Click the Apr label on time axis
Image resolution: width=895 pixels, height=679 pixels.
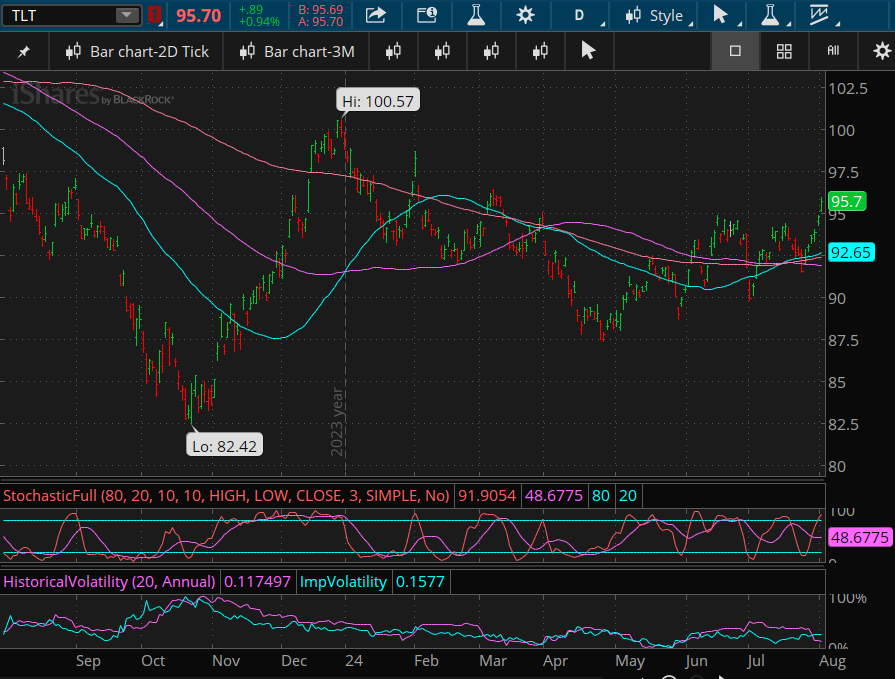click(x=555, y=661)
